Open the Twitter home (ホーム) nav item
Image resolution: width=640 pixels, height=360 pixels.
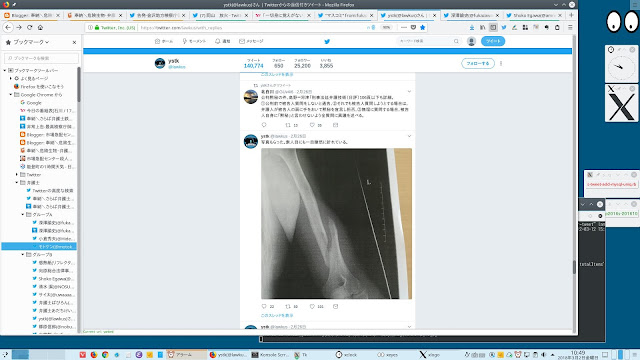(x=164, y=41)
